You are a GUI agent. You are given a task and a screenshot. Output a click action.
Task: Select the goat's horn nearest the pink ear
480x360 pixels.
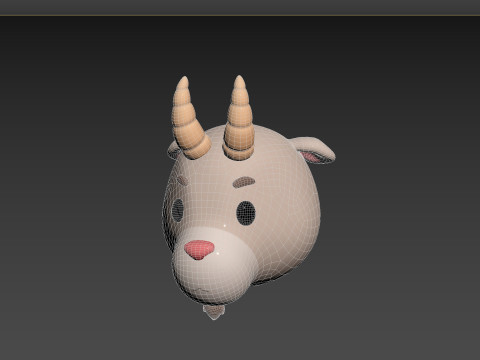(239, 118)
